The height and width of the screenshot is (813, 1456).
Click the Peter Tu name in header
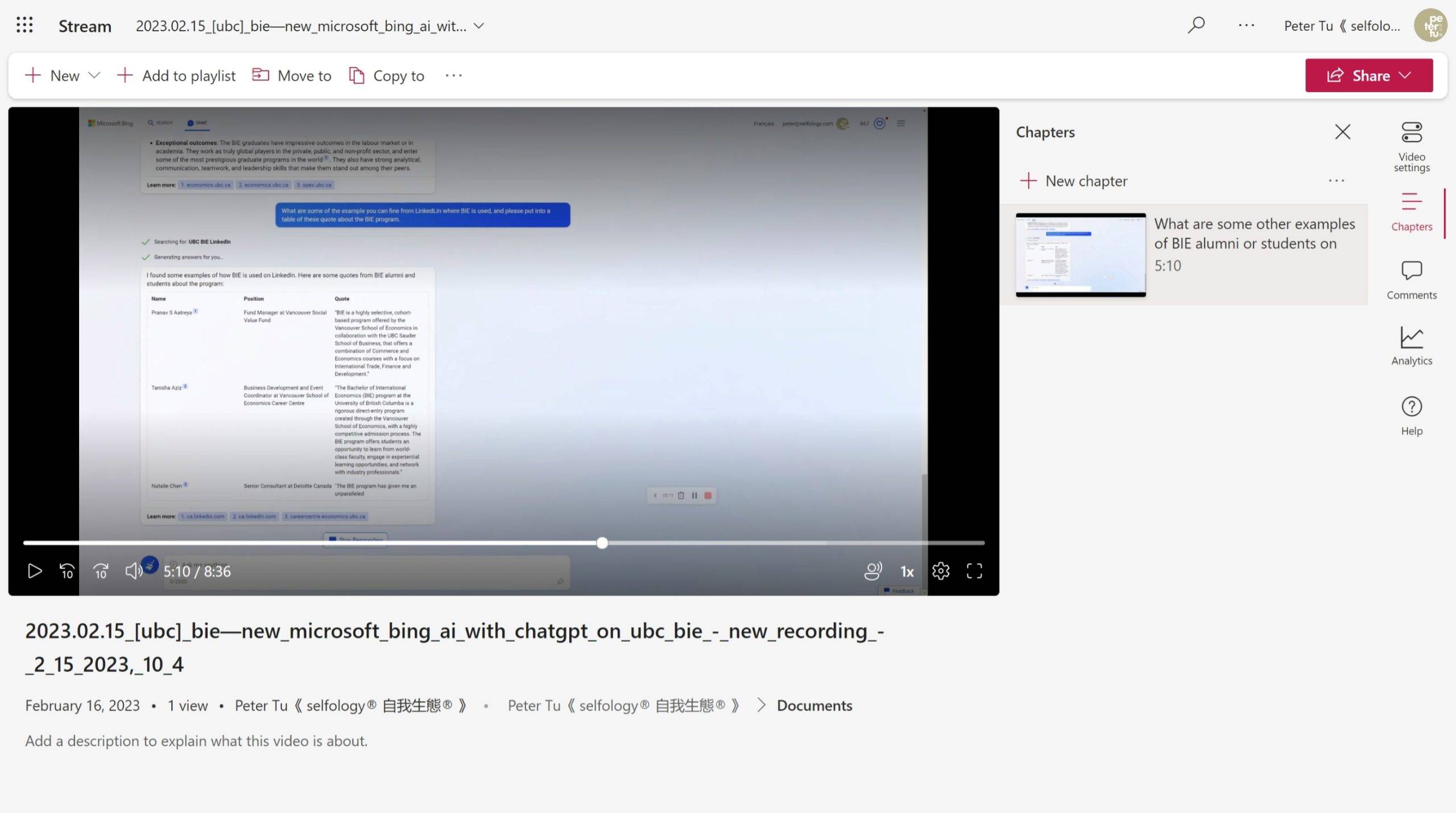[1342, 26]
